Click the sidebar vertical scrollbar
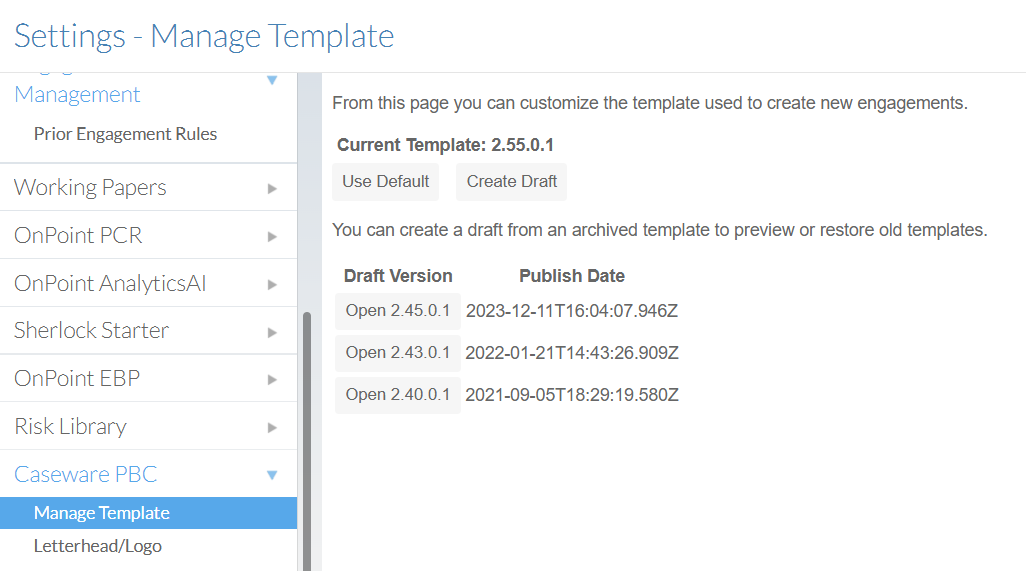Screen dimensions: 1026x571 click(x=307, y=440)
